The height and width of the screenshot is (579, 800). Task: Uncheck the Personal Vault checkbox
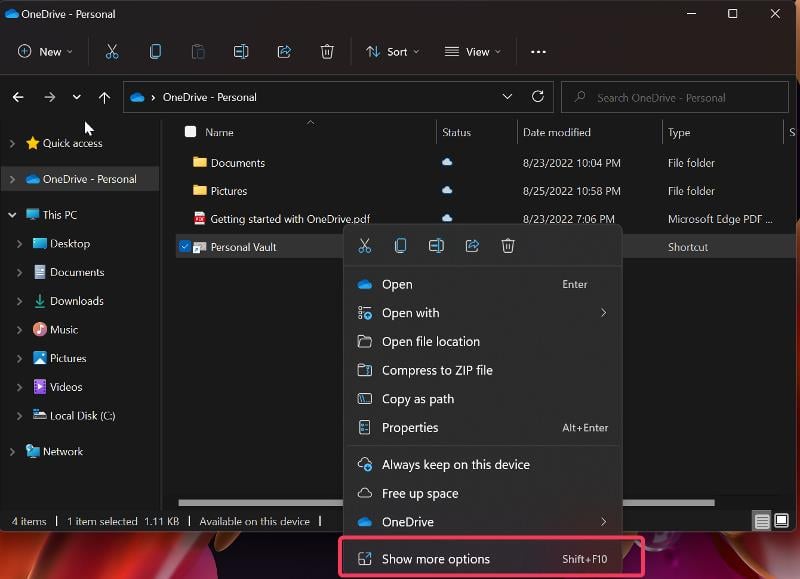coord(185,246)
